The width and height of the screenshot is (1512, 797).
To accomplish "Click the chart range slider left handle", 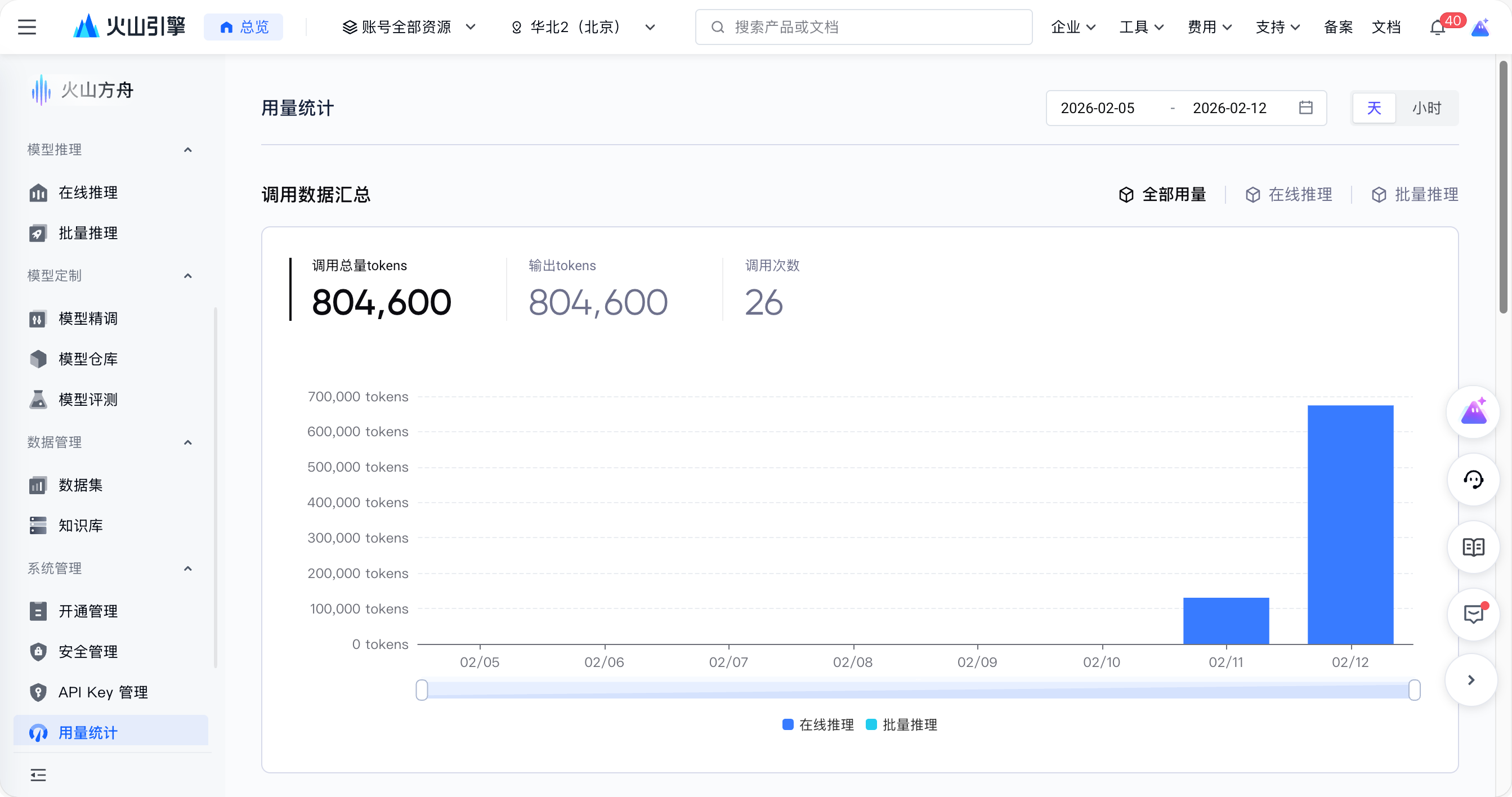I will click(422, 689).
